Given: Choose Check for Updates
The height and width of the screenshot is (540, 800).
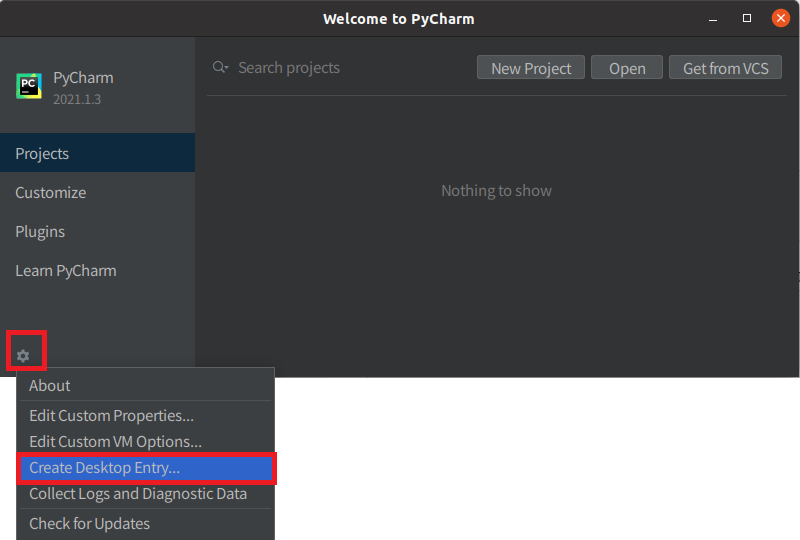Looking at the screenshot, I should (x=145, y=524).
